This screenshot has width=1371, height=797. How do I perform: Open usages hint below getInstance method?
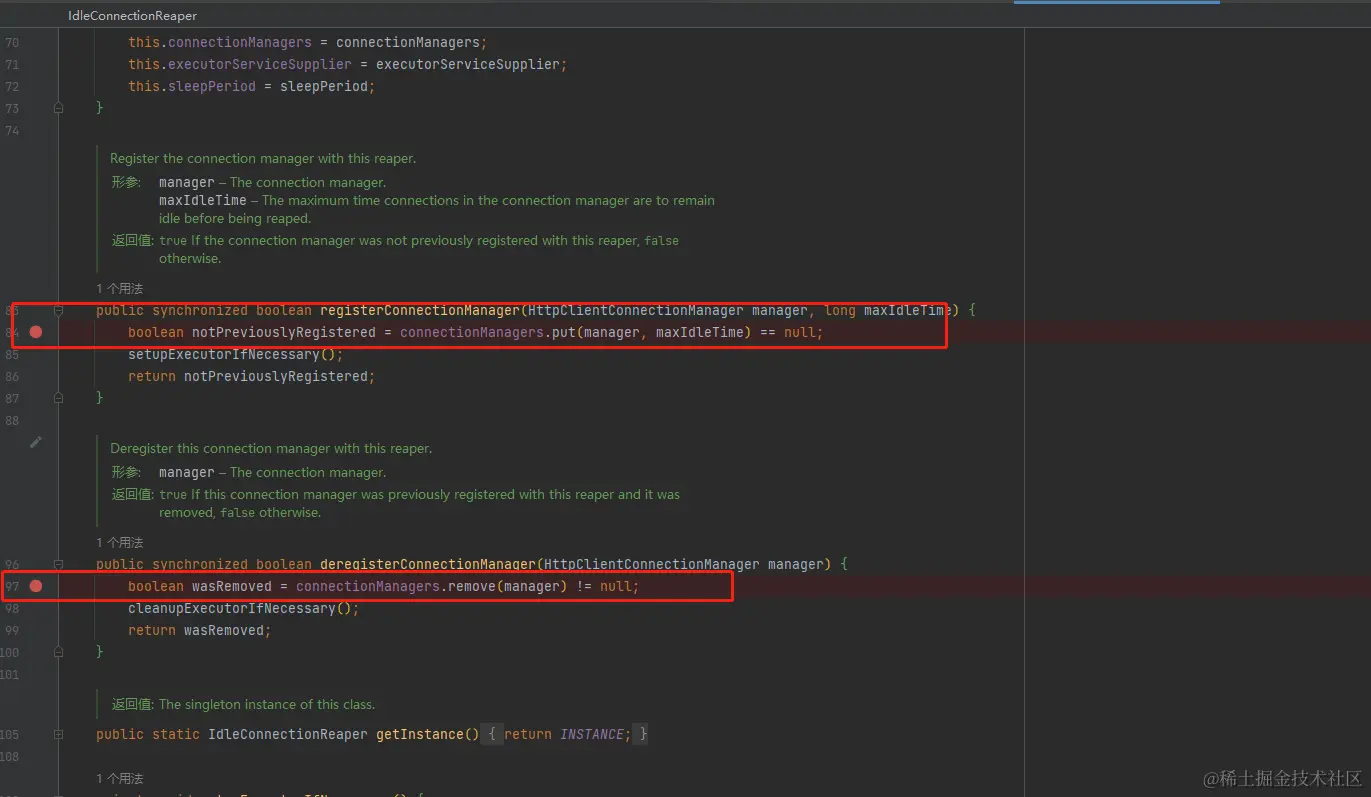click(x=120, y=778)
